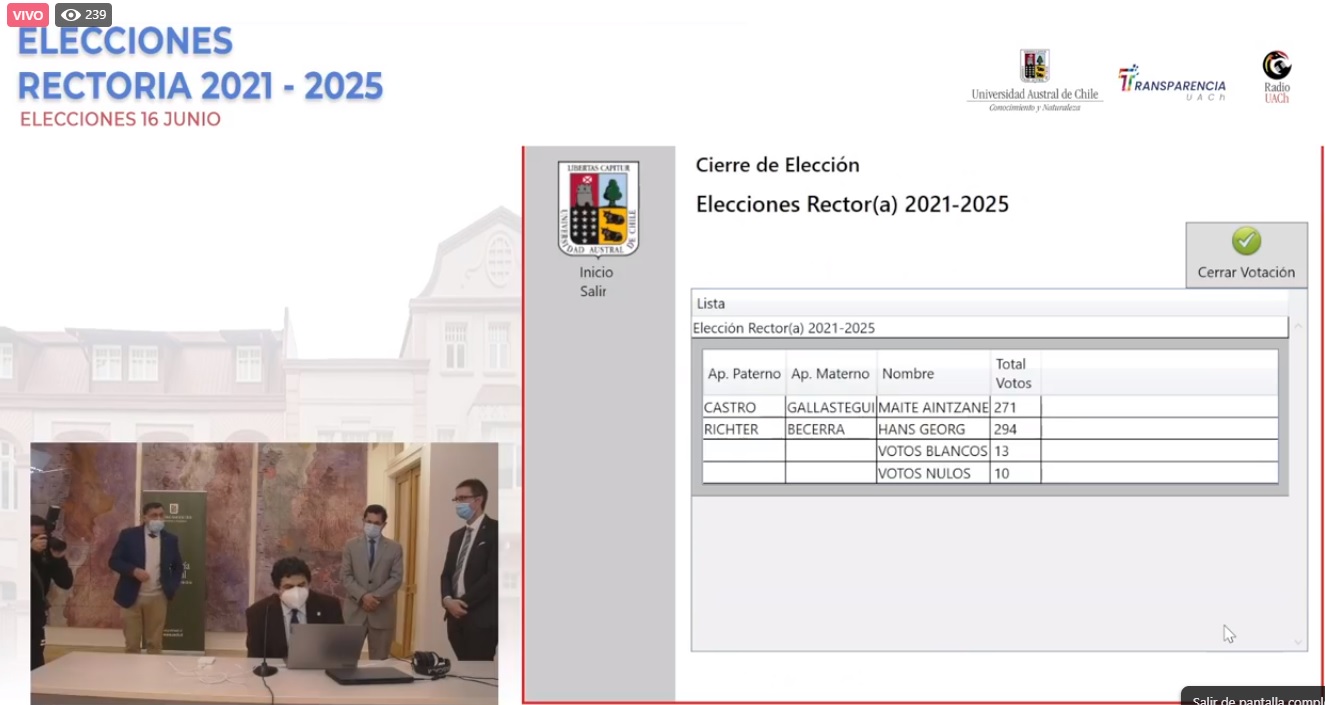The height and width of the screenshot is (705, 1325).
Task: Click the 294 vote total cell
Action: pyautogui.click(x=1015, y=429)
